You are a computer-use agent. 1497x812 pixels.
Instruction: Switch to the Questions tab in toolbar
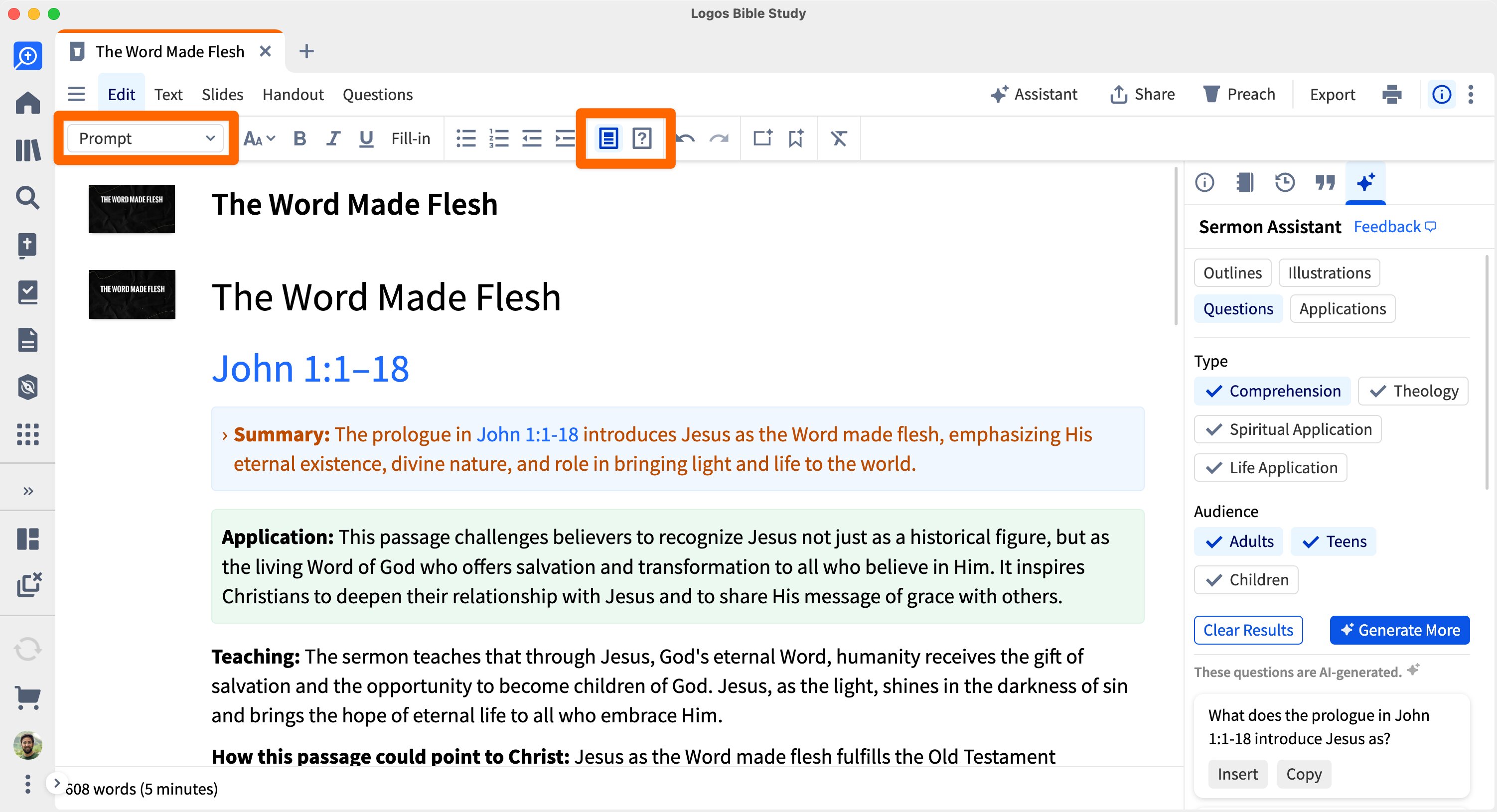coord(377,94)
